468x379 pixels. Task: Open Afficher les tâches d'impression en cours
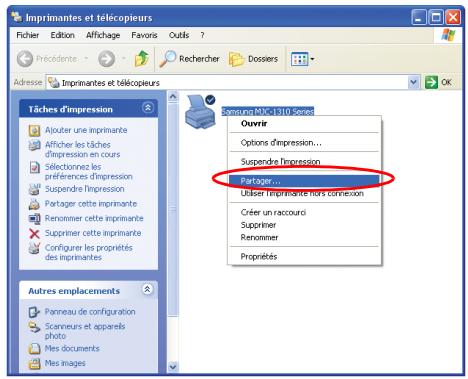pos(82,150)
